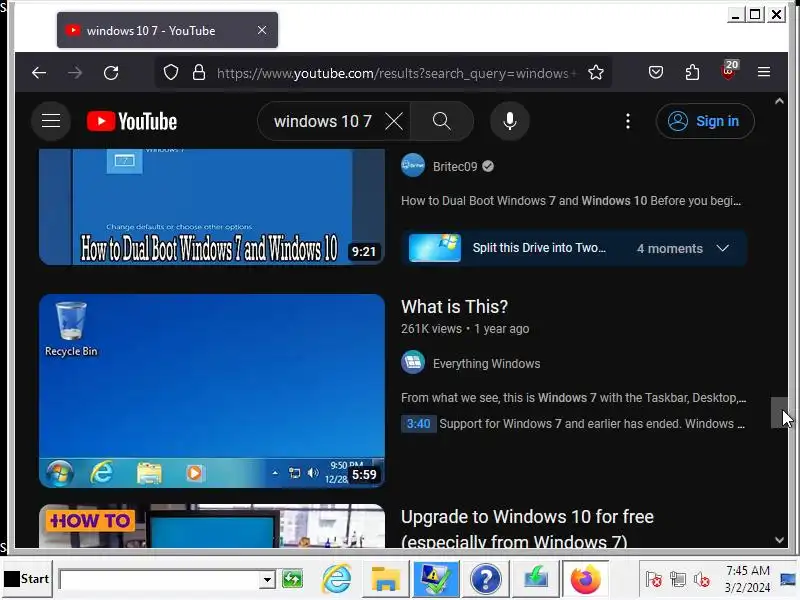Expand the '4 moments' chapters chevron
Screen dimensions: 800x600
tap(722, 248)
